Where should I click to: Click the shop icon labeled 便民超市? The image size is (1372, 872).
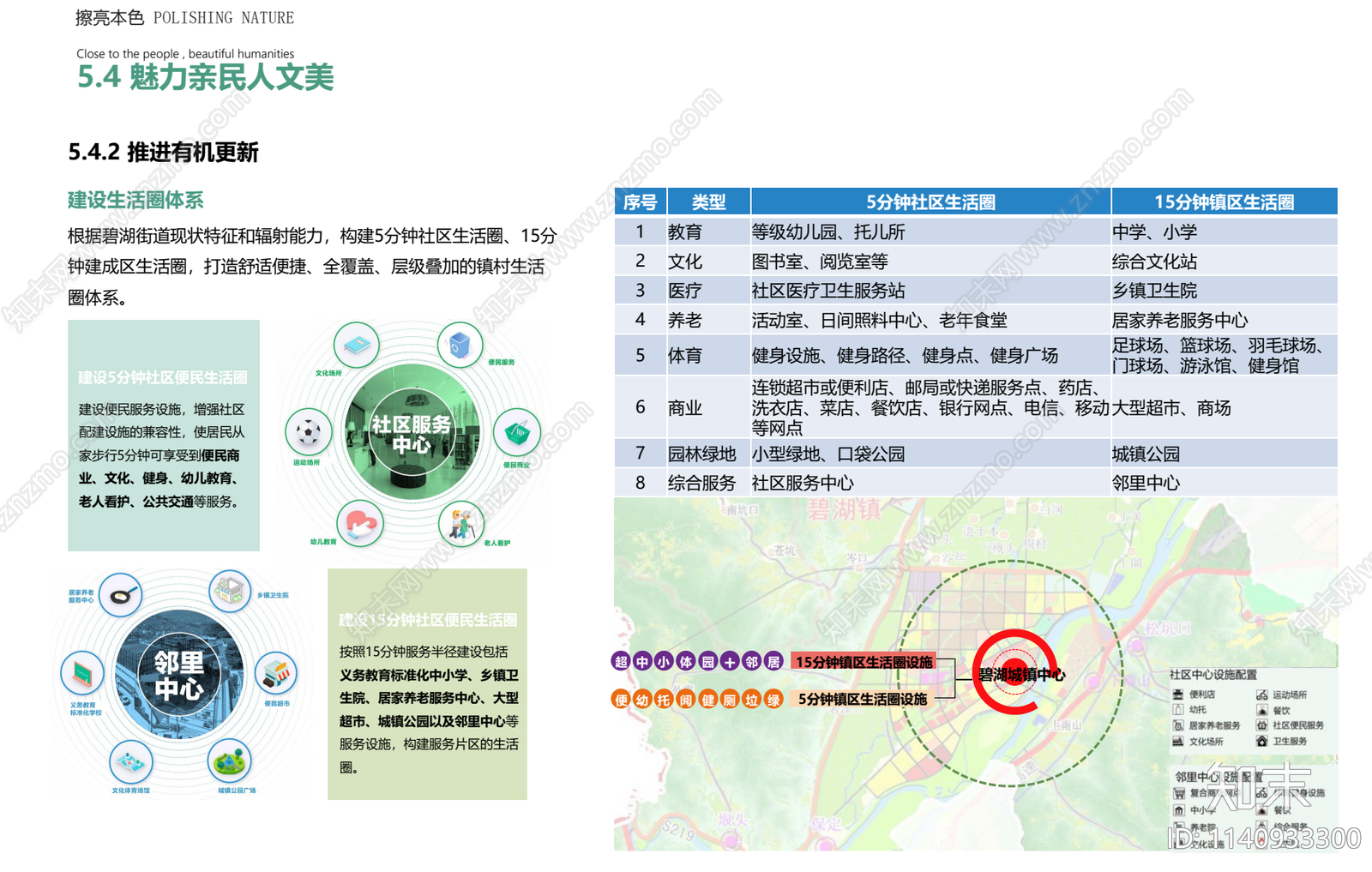coord(275,673)
